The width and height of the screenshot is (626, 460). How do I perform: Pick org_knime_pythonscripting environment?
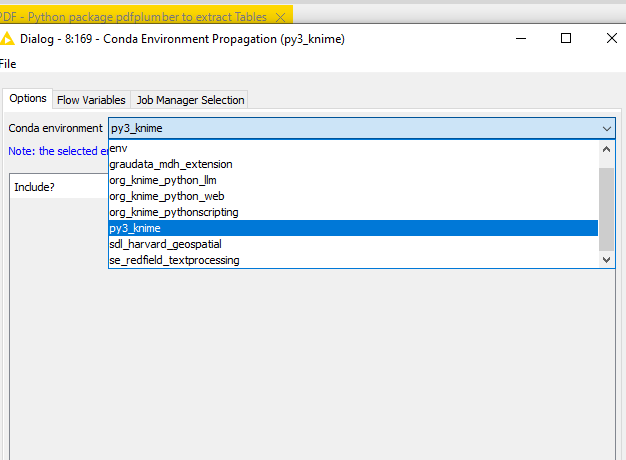click(353, 212)
